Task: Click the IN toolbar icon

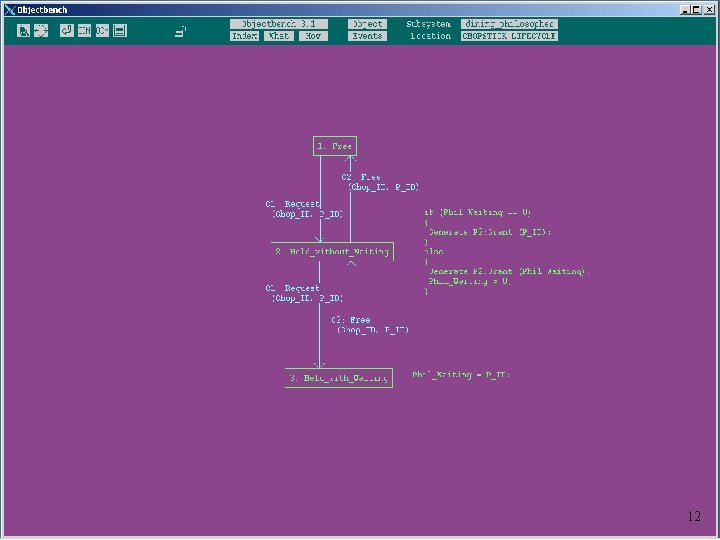Action: tap(84, 31)
